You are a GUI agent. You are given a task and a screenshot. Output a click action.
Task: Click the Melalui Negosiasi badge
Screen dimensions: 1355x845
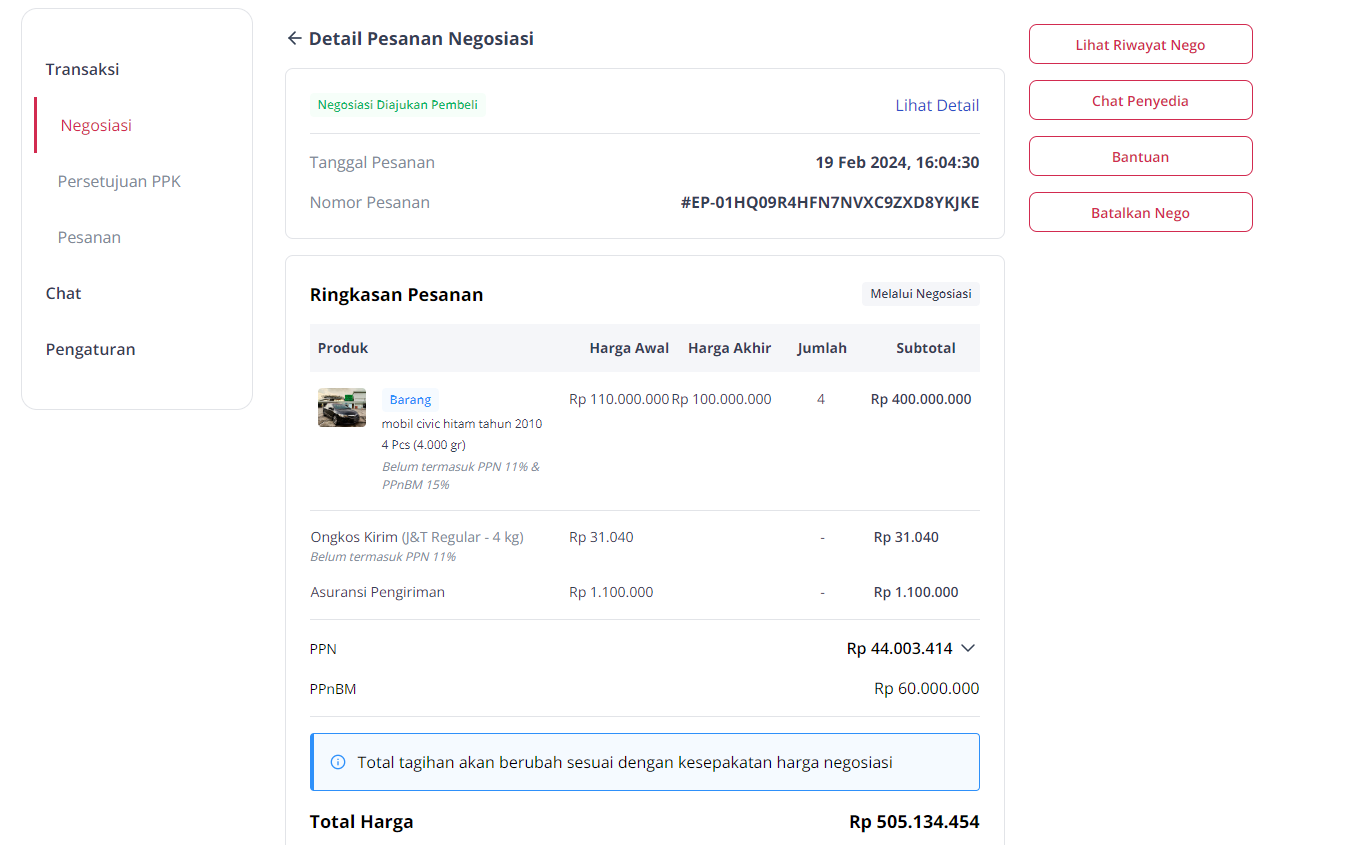(920, 293)
